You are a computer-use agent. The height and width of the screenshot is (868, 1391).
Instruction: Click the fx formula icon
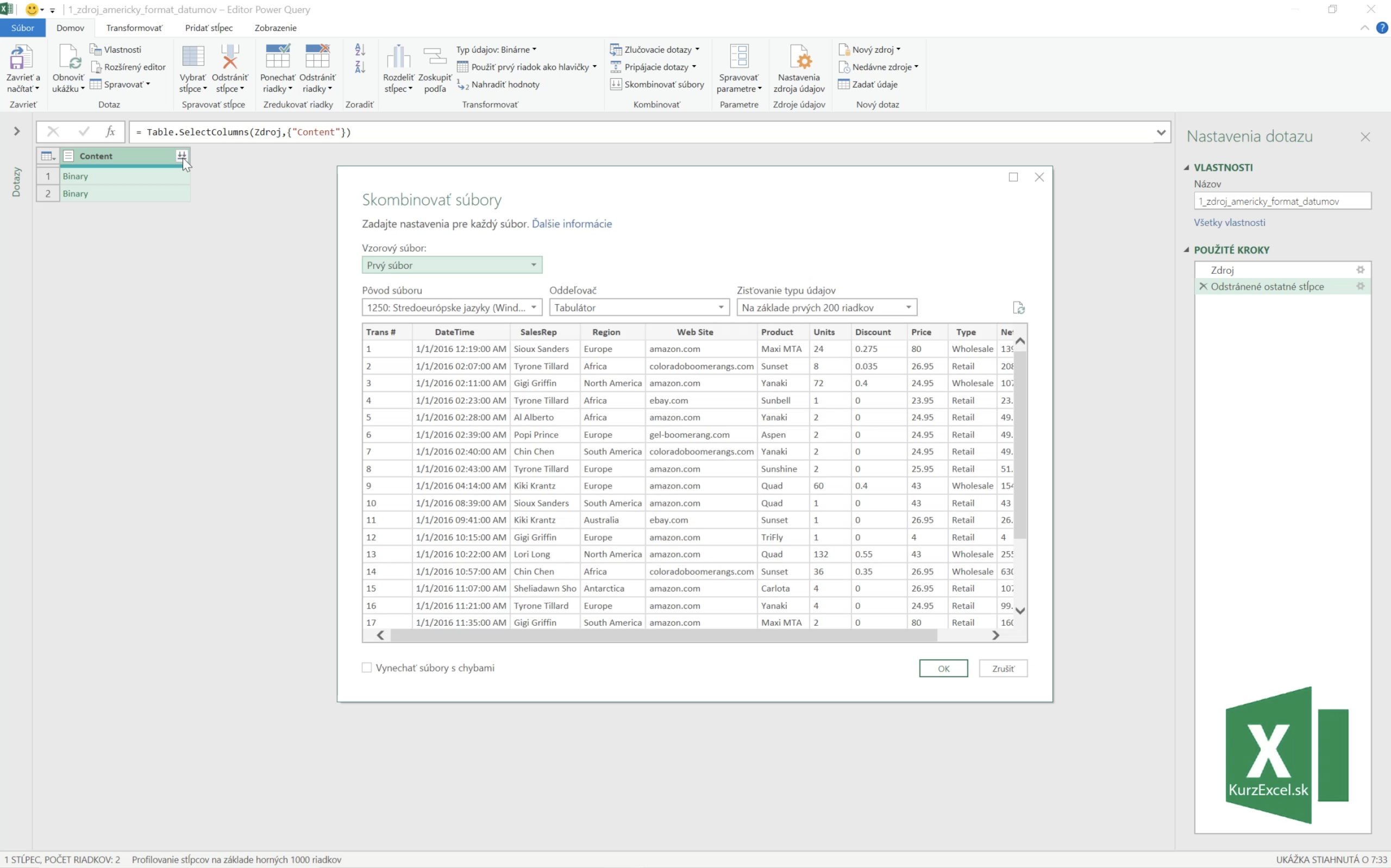click(110, 132)
